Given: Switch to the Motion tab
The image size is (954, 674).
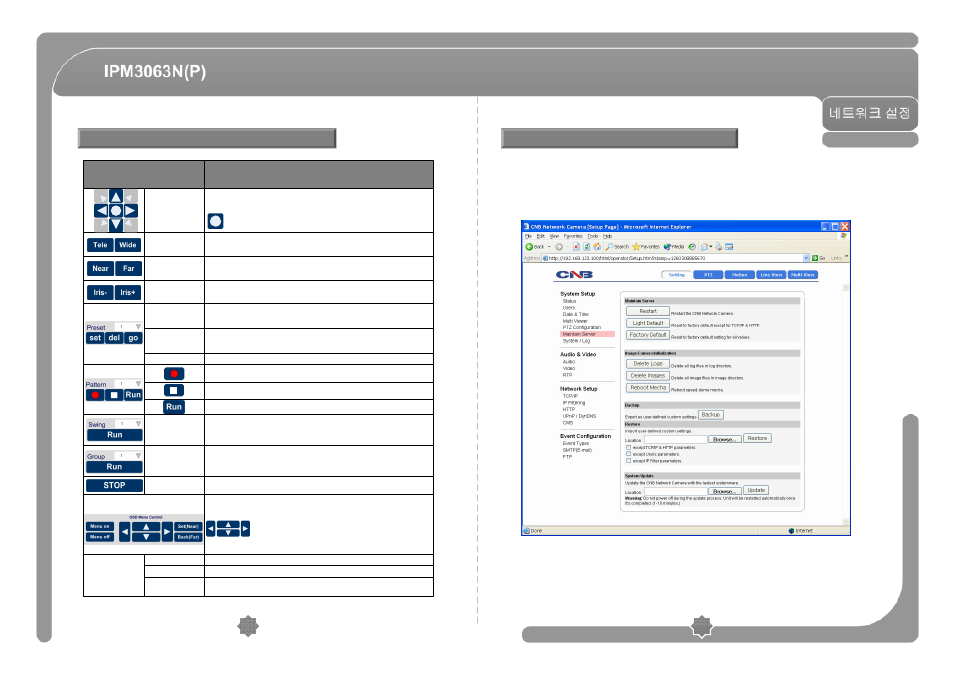Looking at the screenshot, I should tap(740, 275).
